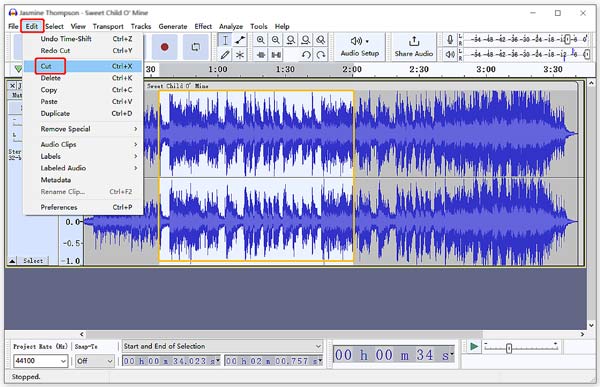Click the Zoom In magnifier
This screenshot has height=387, width=600.
tap(261, 40)
